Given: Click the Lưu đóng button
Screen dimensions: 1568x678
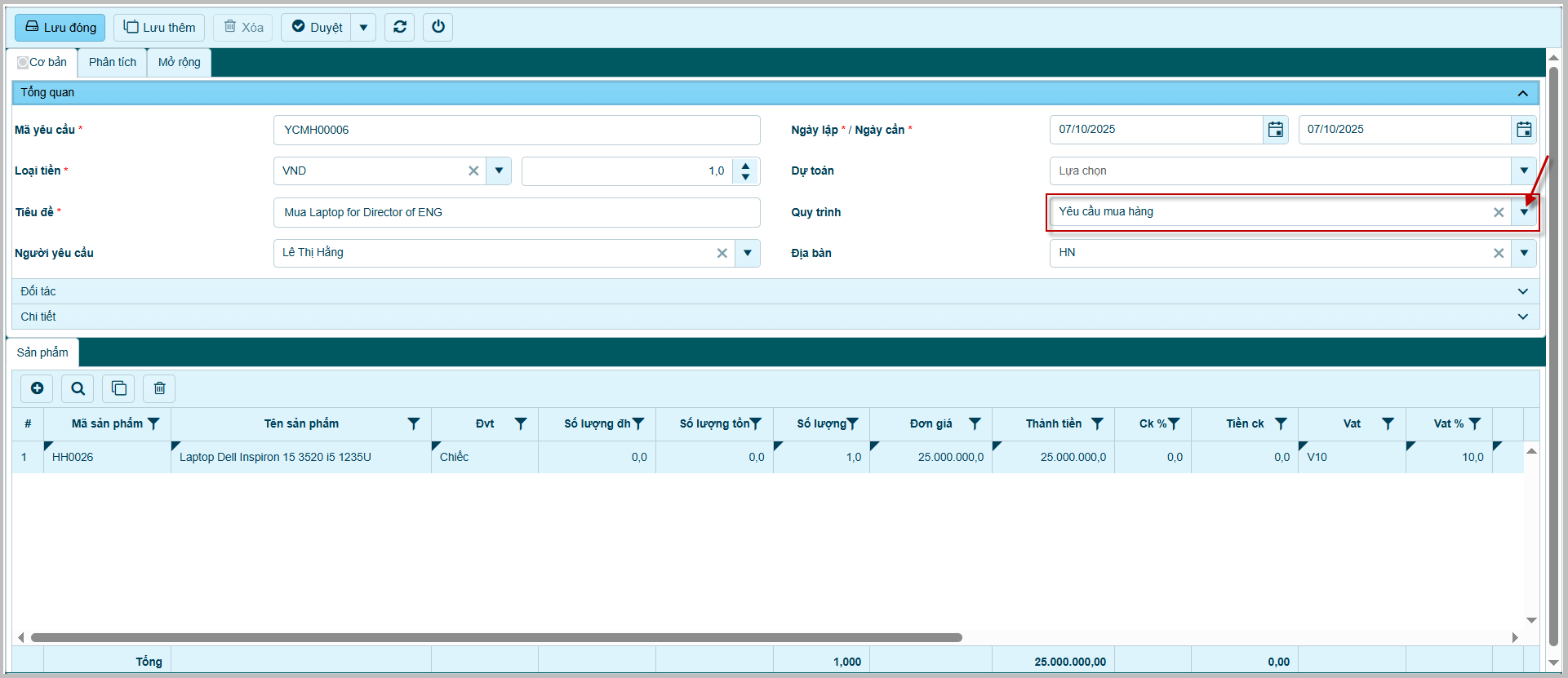Looking at the screenshot, I should pyautogui.click(x=60, y=28).
